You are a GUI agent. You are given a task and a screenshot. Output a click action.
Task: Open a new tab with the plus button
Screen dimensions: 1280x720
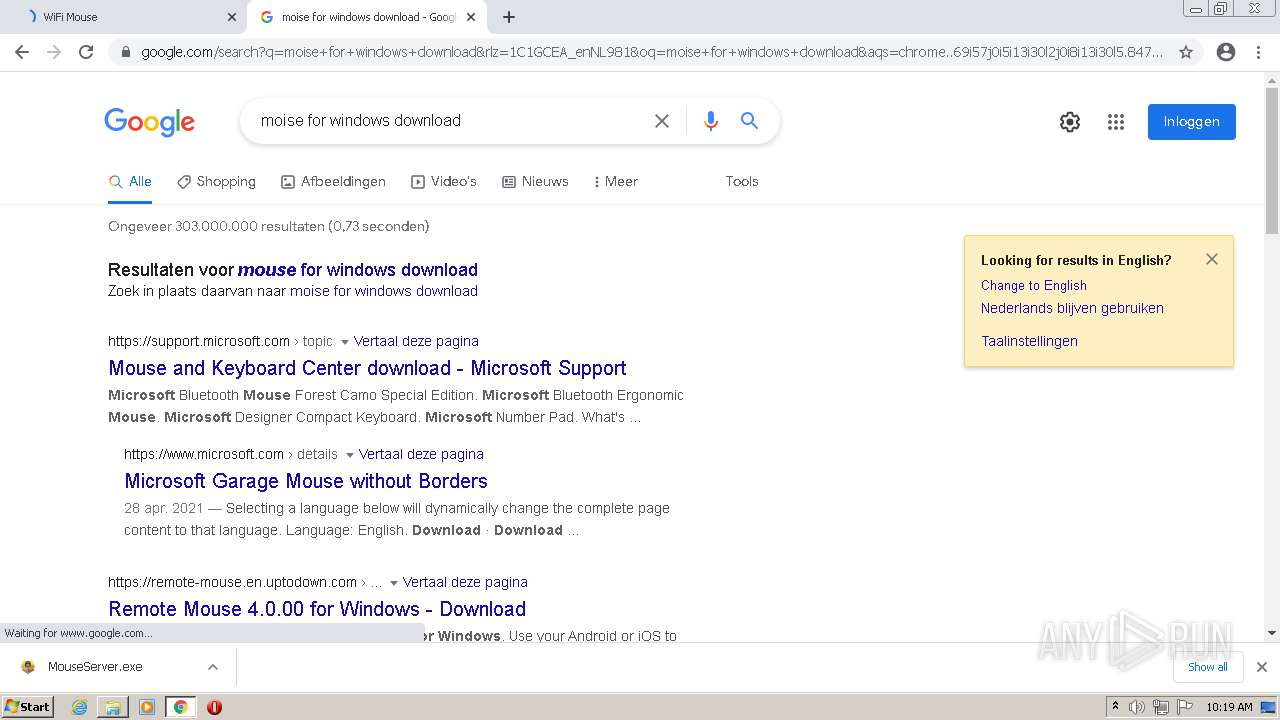tap(509, 17)
